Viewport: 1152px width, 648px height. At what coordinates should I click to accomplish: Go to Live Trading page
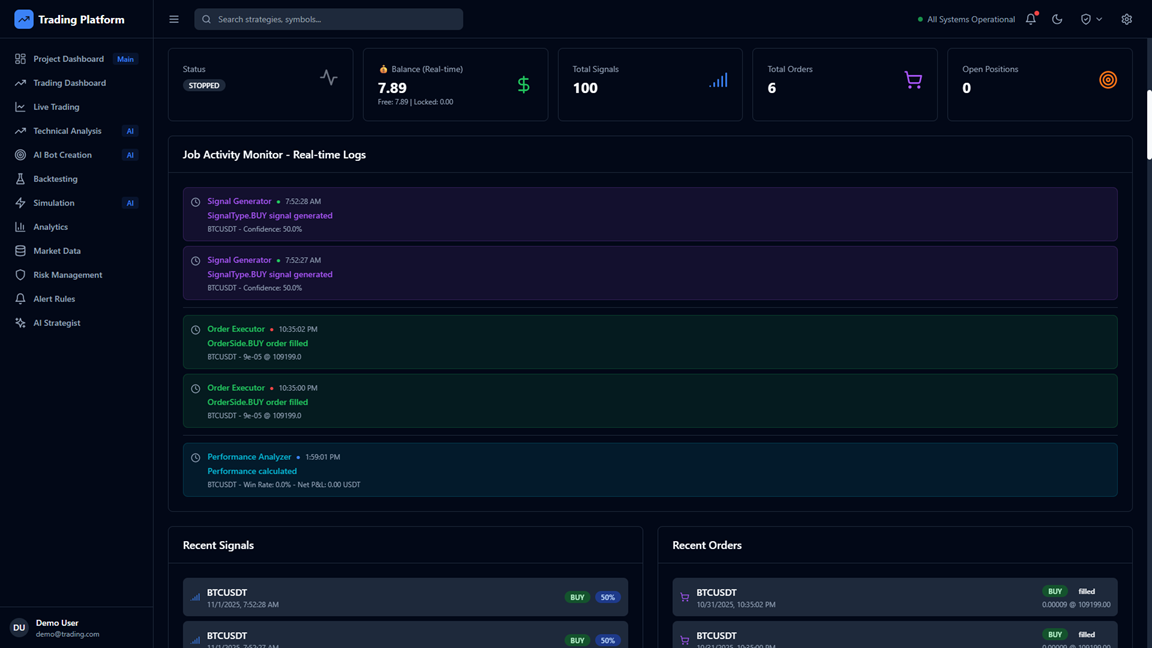tap(56, 107)
